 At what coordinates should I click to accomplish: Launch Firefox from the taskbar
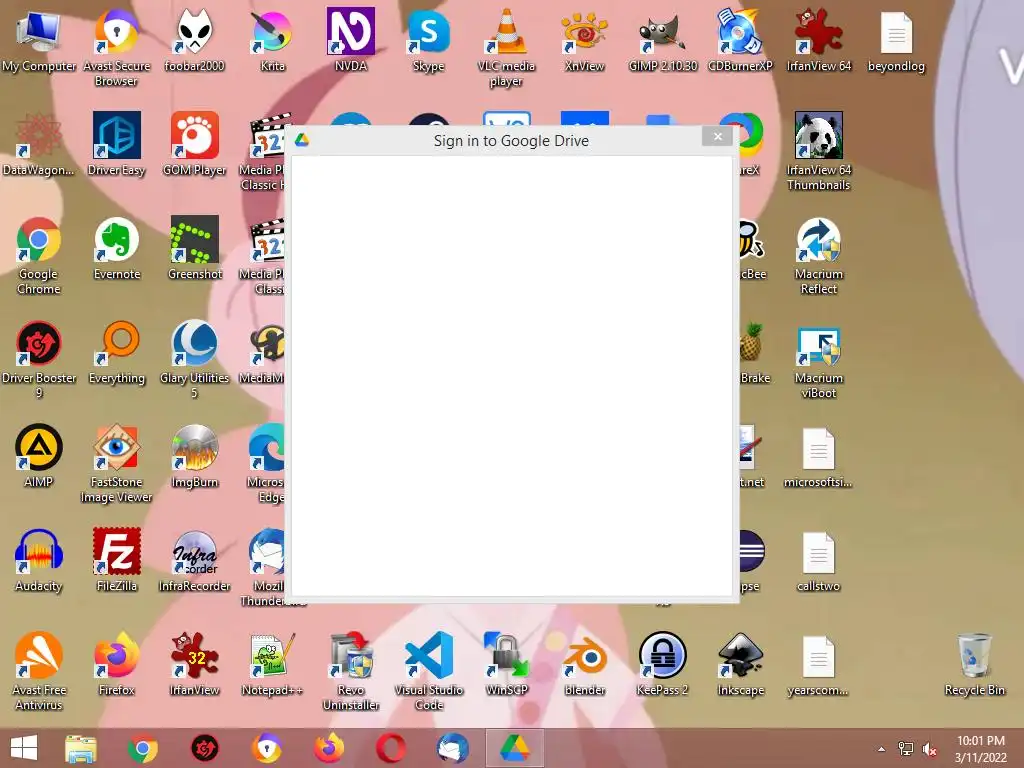click(328, 748)
